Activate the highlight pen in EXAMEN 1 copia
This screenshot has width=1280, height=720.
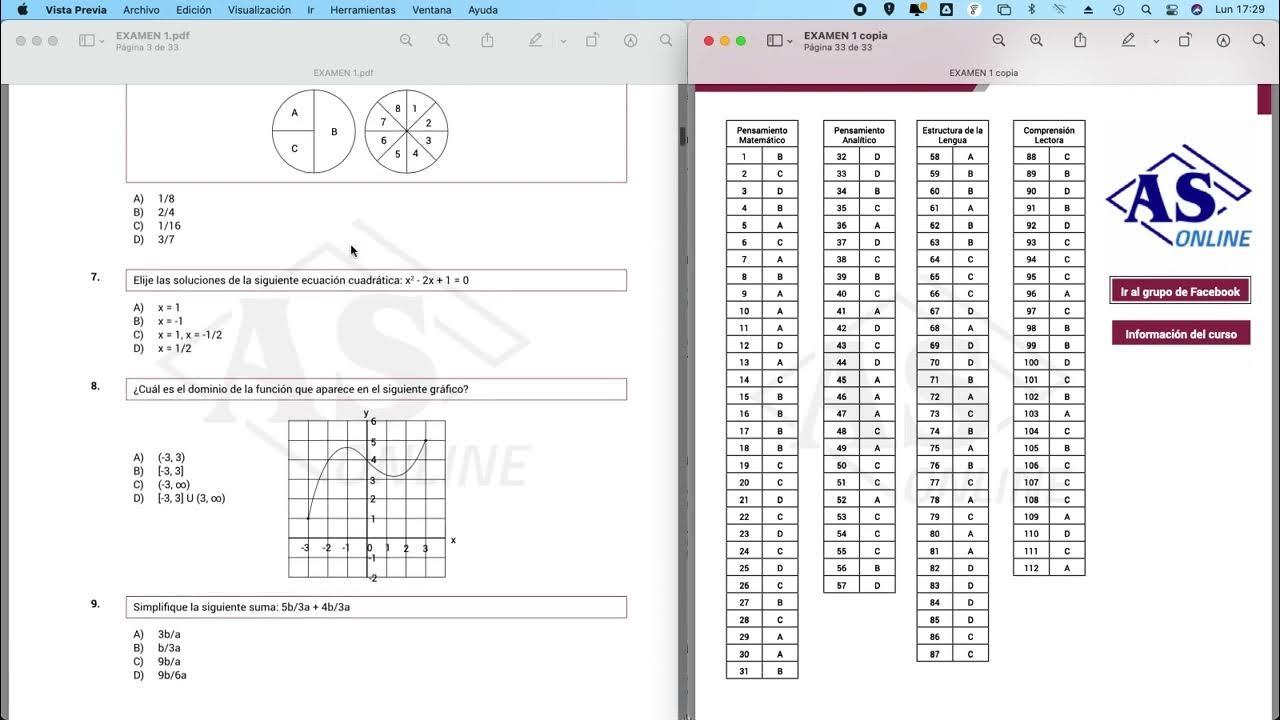tap(1128, 40)
